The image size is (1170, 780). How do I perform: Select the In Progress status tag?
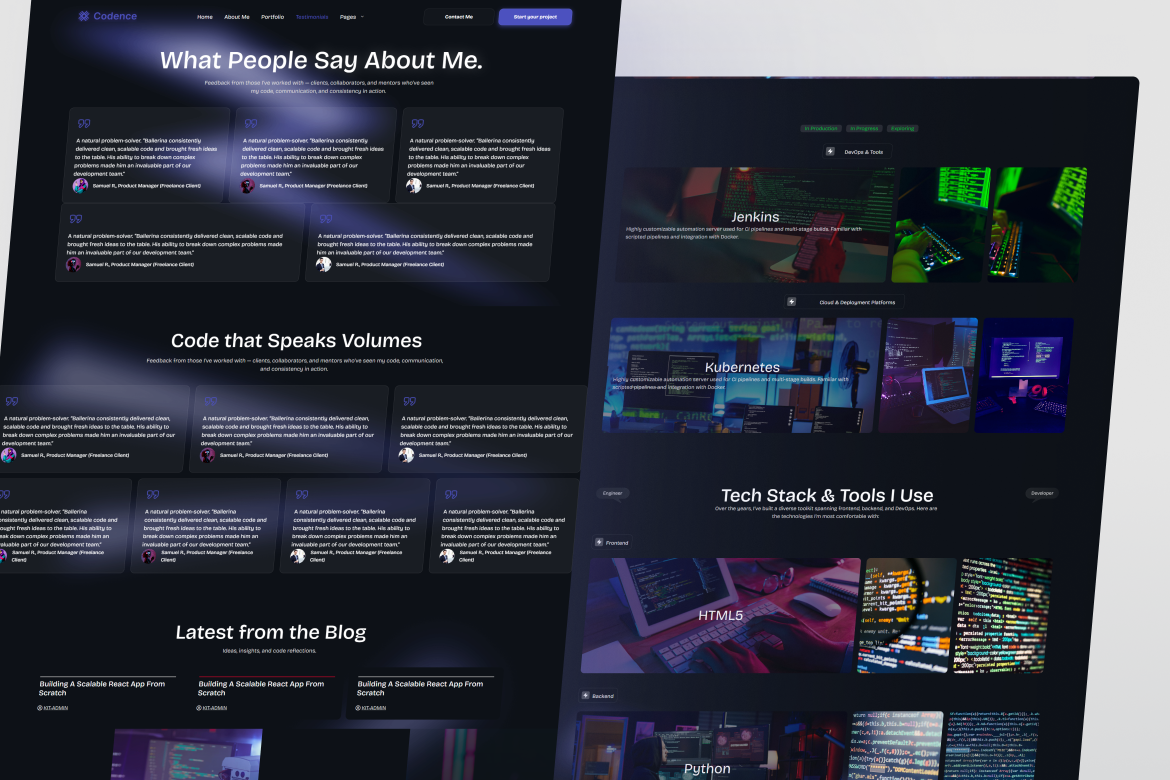[x=864, y=128]
